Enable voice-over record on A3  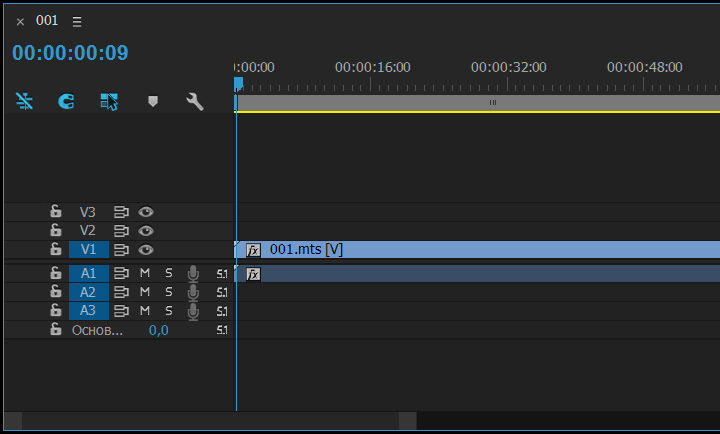pos(193,311)
